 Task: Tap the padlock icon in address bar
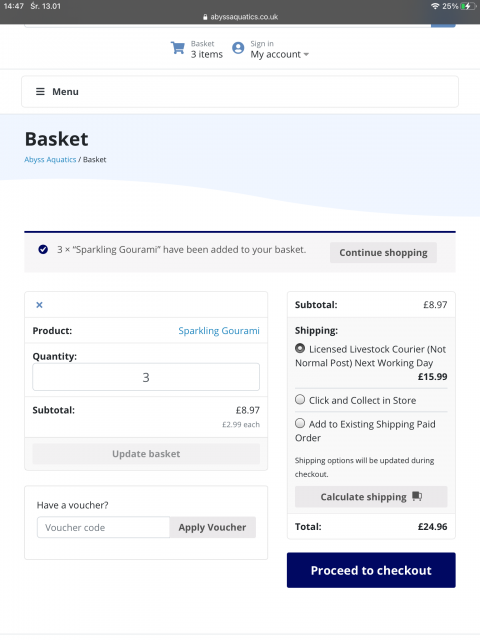[x=205, y=17]
